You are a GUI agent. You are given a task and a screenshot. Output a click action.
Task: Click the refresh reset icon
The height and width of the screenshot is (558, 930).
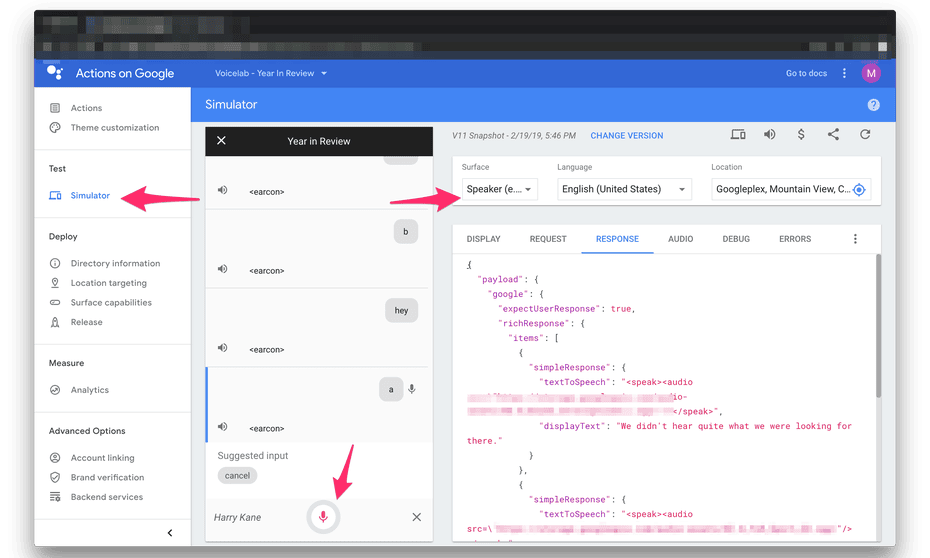[865, 135]
